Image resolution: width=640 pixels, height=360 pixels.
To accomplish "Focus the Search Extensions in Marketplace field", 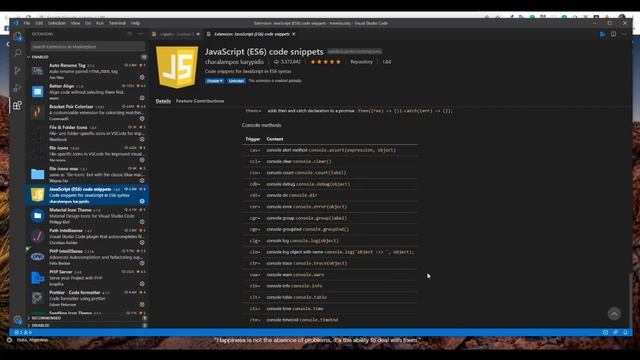I will point(88,47).
